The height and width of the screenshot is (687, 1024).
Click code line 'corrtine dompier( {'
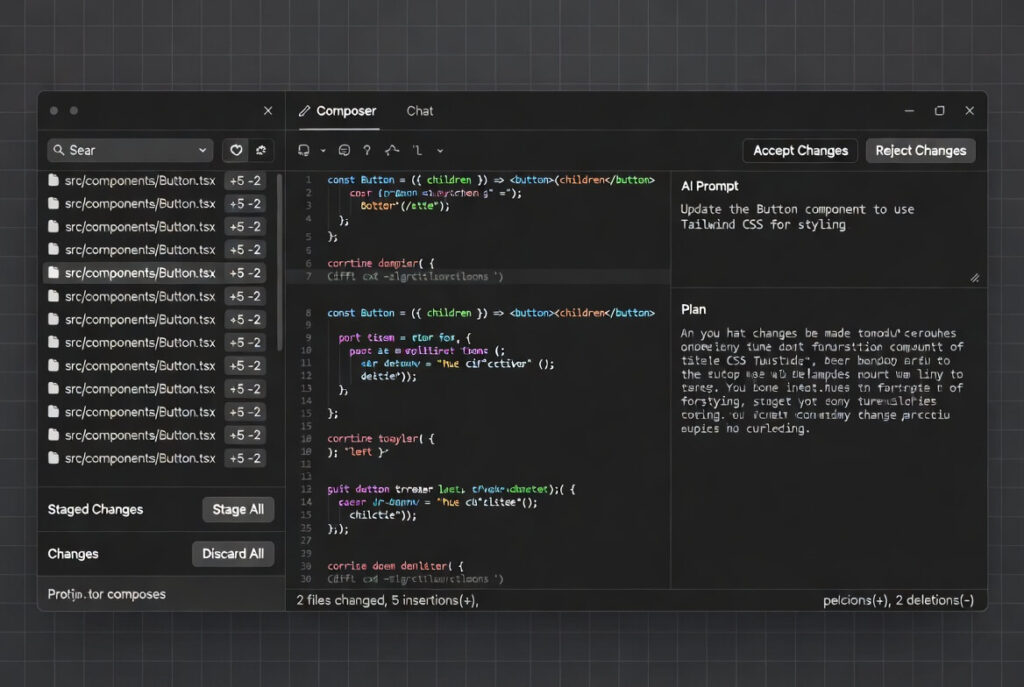(381, 263)
